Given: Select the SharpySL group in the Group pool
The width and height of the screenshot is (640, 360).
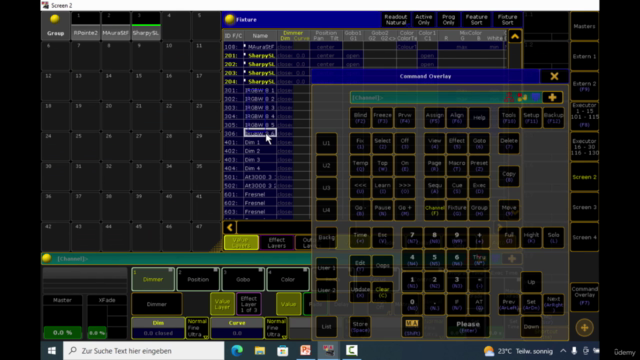Looking at the screenshot, I should point(146,26).
